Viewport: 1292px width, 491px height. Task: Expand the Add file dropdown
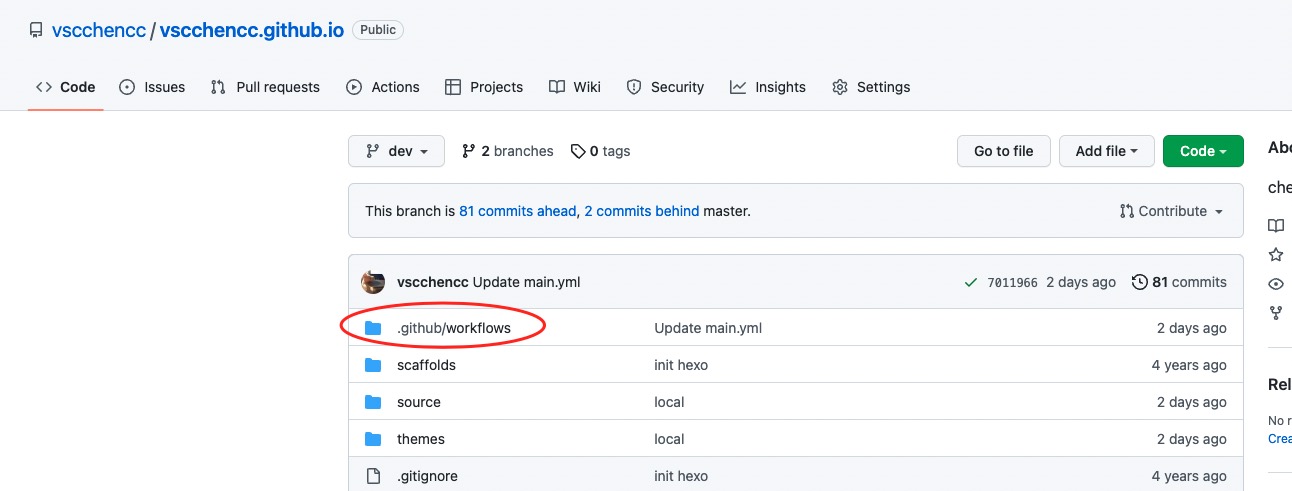[x=1107, y=151]
